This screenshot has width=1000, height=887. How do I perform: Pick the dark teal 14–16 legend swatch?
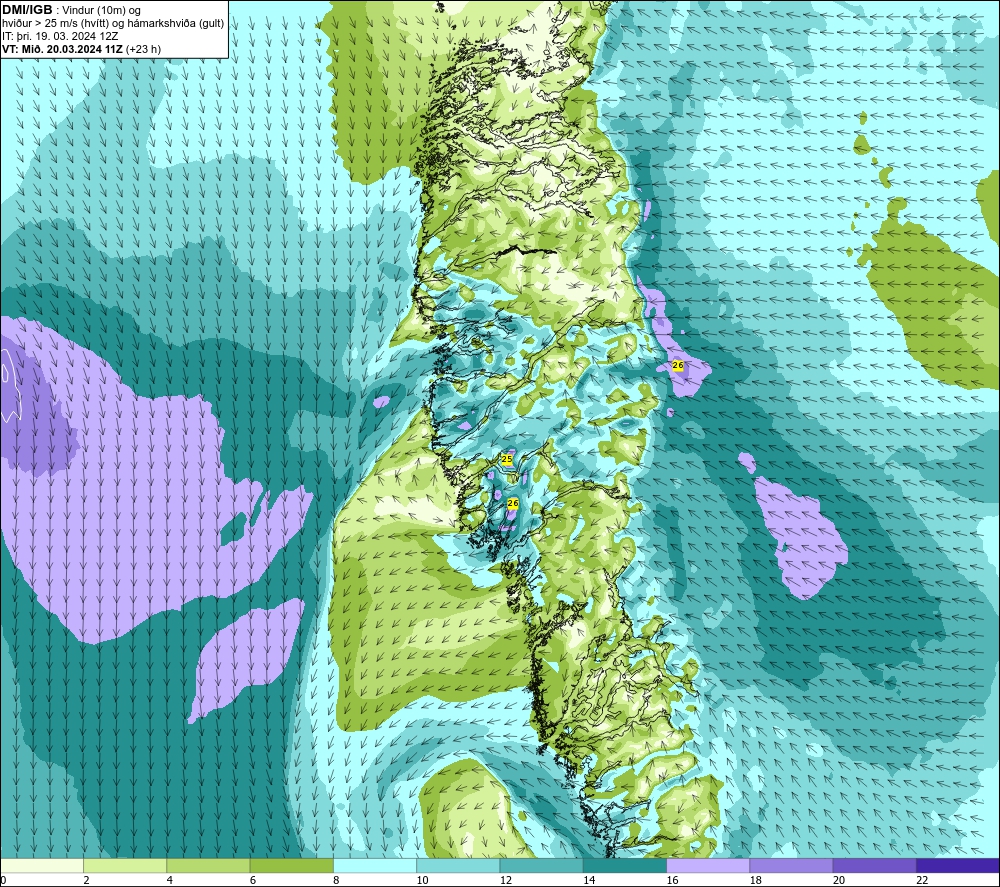click(x=625, y=865)
